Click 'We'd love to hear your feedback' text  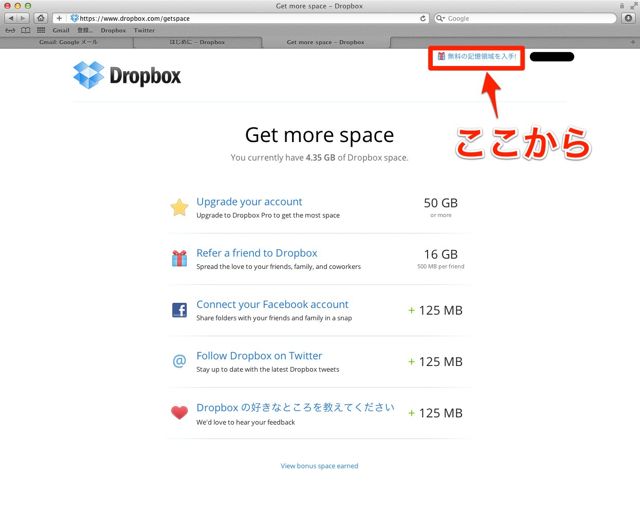(245, 422)
